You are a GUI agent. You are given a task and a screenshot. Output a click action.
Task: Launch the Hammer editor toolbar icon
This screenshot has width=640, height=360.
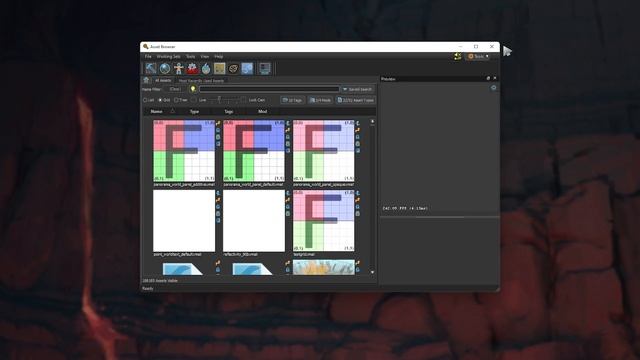[x=151, y=68]
